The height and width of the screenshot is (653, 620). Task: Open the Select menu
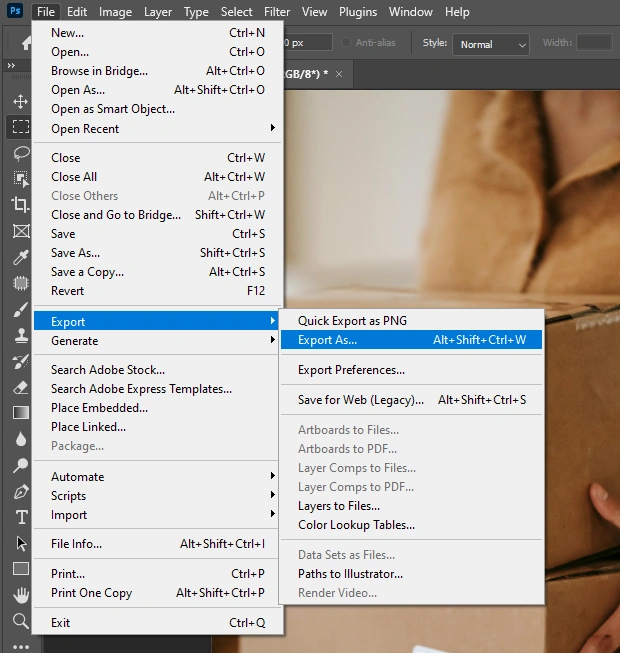coord(237,12)
